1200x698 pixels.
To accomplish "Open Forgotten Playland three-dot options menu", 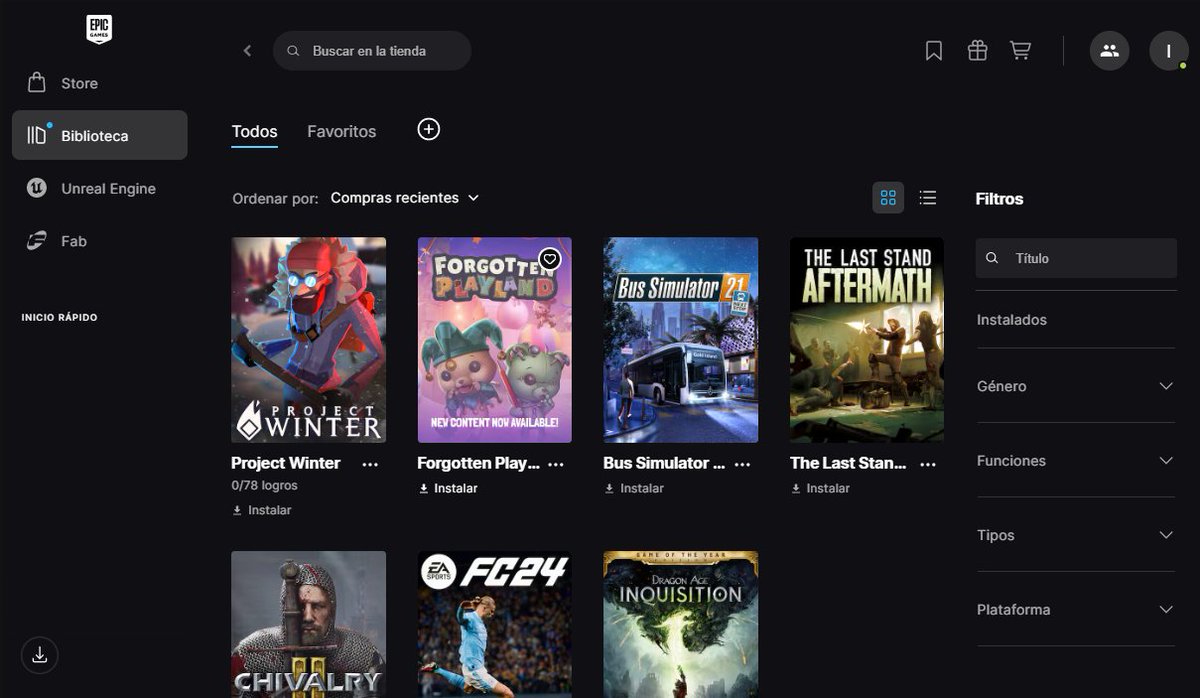I will click(x=556, y=464).
